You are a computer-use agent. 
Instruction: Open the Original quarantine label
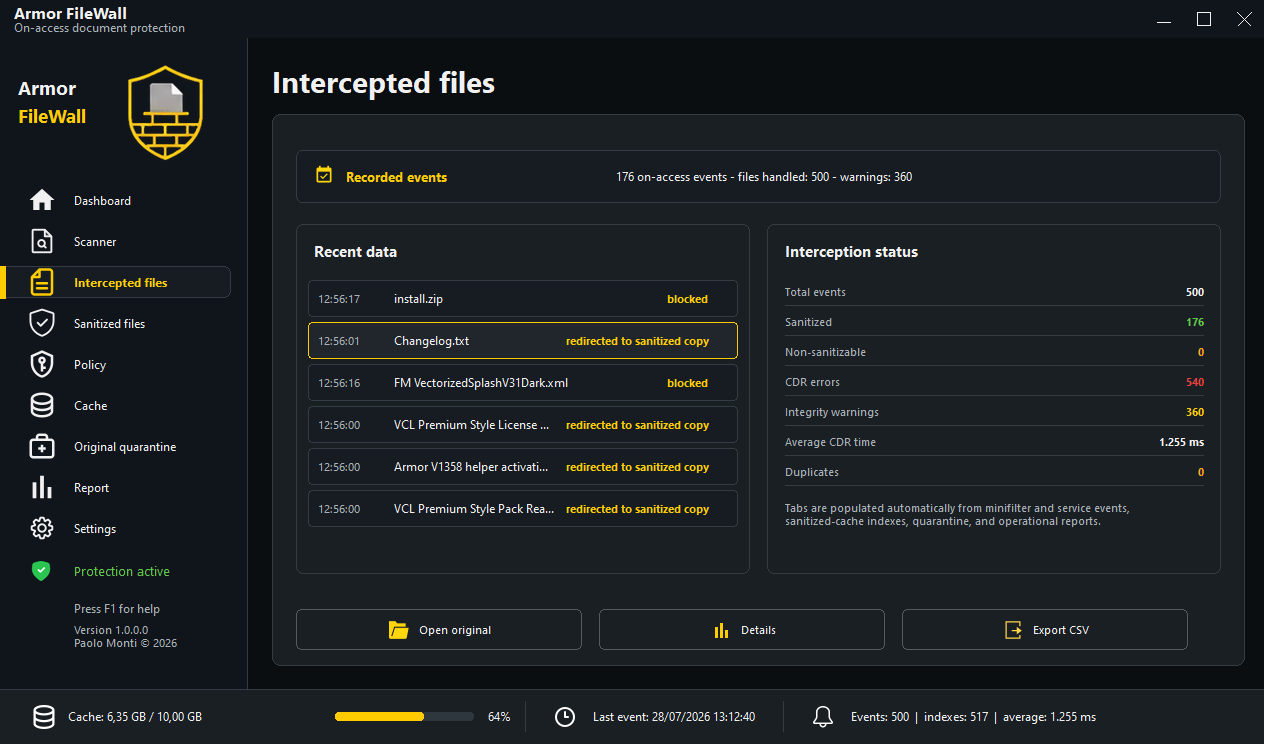point(125,447)
